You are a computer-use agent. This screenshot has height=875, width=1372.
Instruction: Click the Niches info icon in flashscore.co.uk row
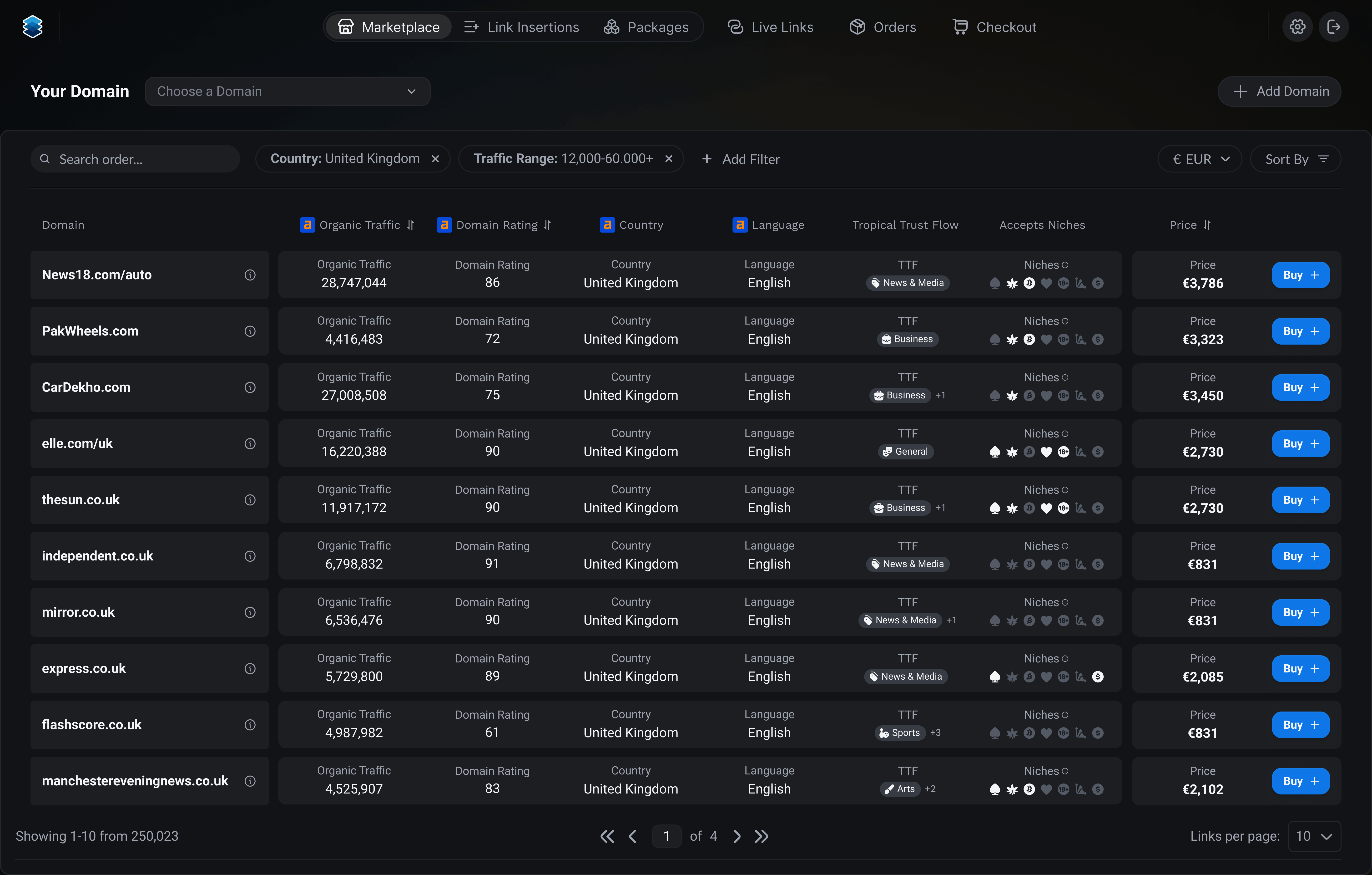click(x=1065, y=715)
